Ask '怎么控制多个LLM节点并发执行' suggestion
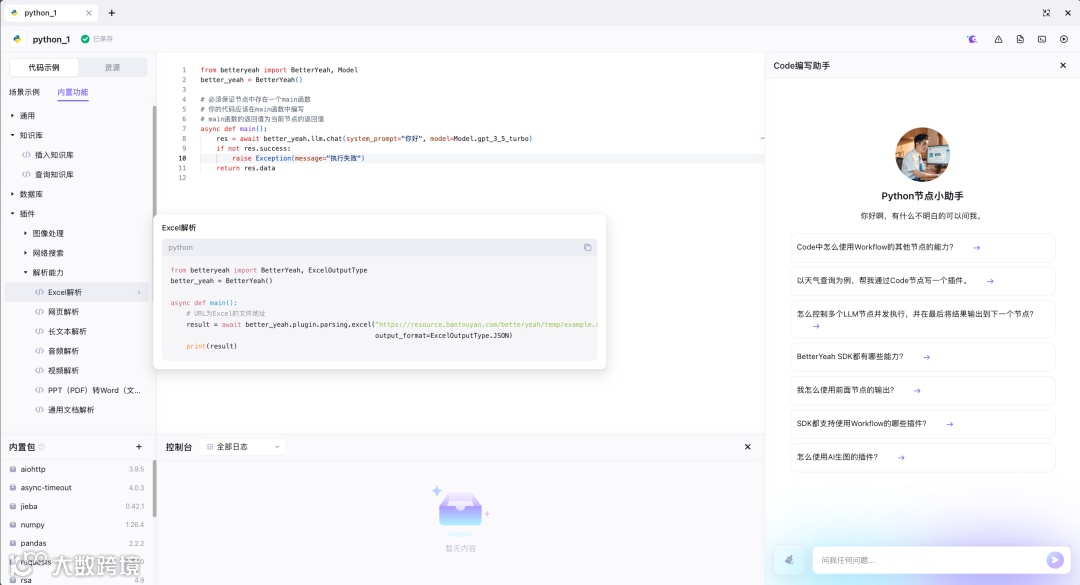Viewport: 1080px width, 585px height. pos(922,319)
